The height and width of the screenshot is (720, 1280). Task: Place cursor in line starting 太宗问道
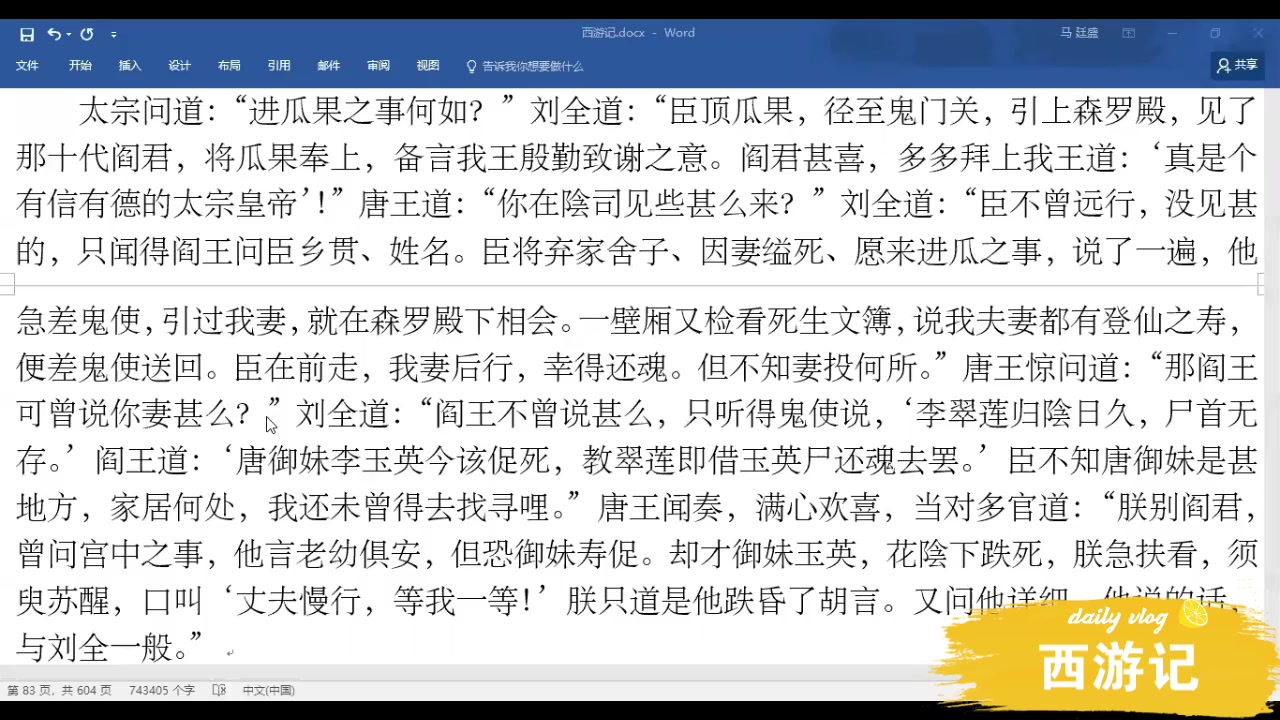667,110
